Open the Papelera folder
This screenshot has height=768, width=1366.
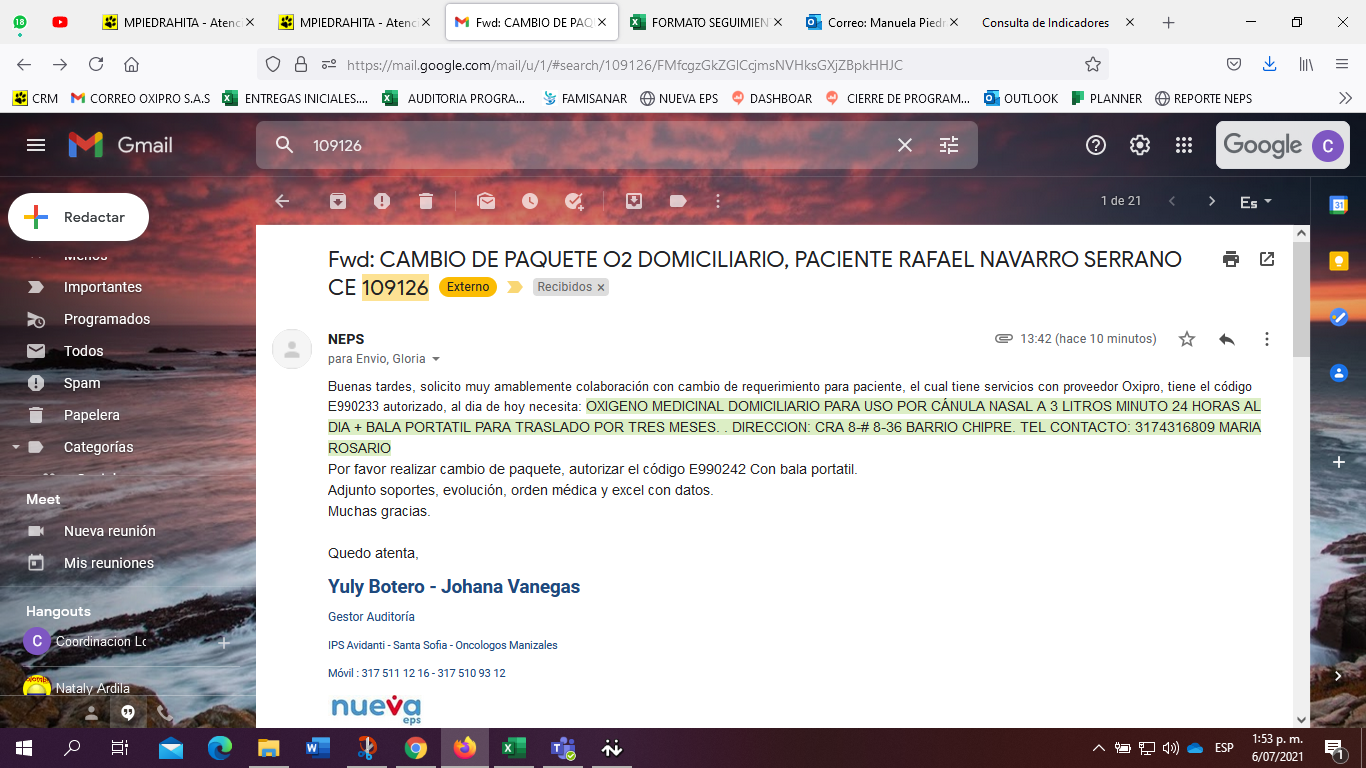[x=92, y=415]
